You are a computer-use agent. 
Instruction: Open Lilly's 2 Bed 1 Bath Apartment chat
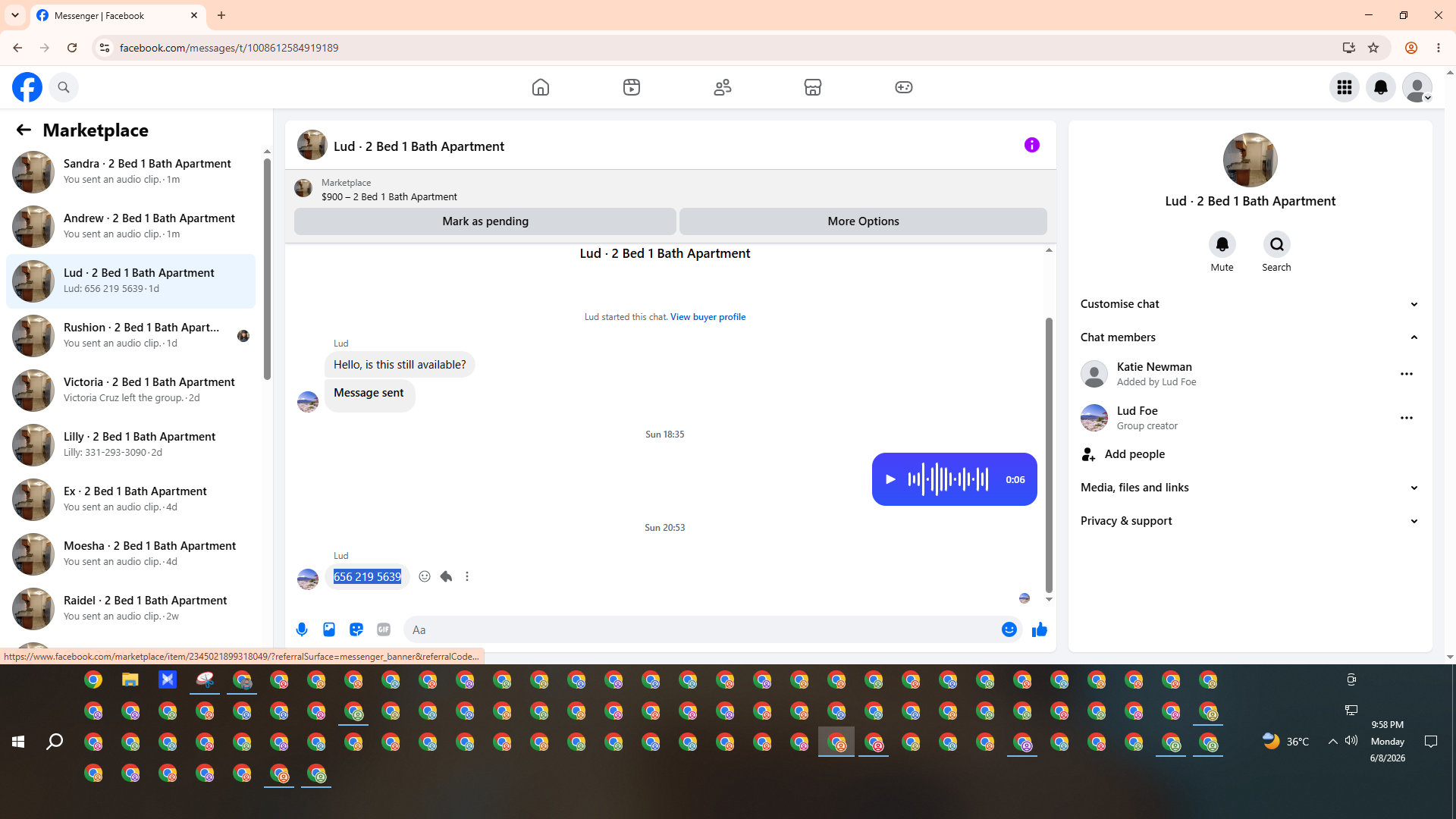pos(130,444)
